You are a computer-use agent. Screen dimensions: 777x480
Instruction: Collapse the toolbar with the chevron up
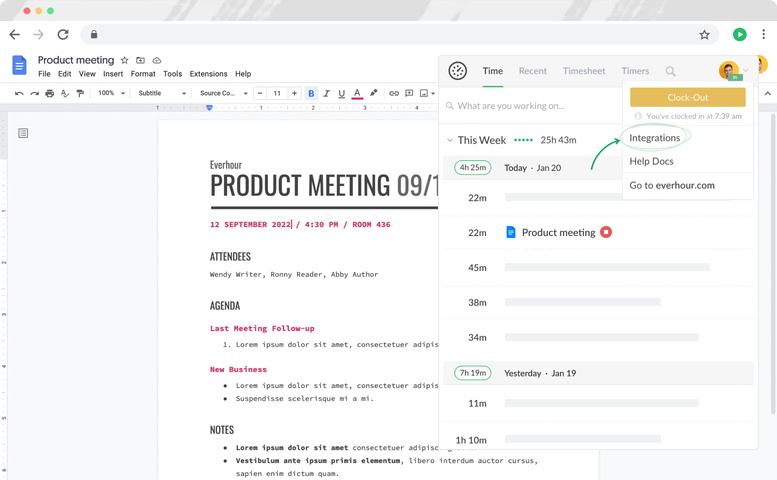tap(768, 93)
